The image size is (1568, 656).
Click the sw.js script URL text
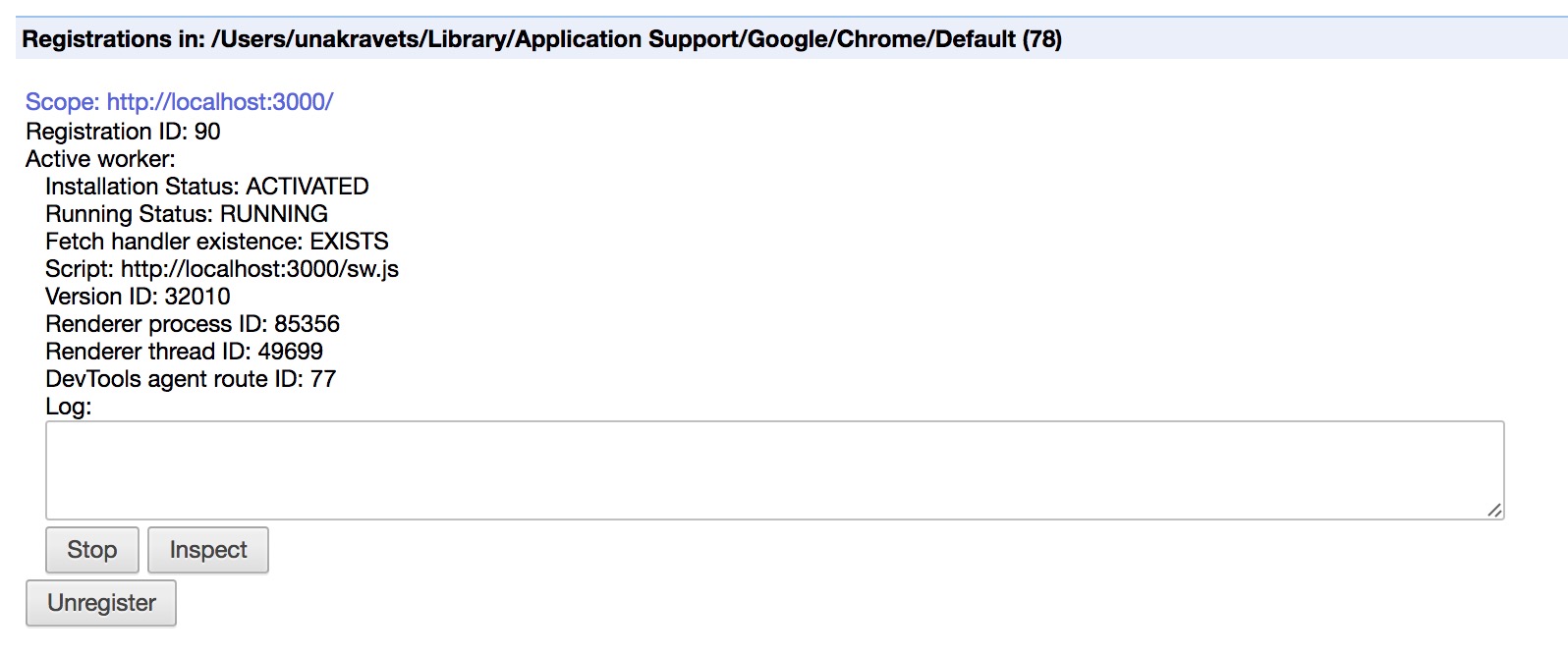click(259, 269)
